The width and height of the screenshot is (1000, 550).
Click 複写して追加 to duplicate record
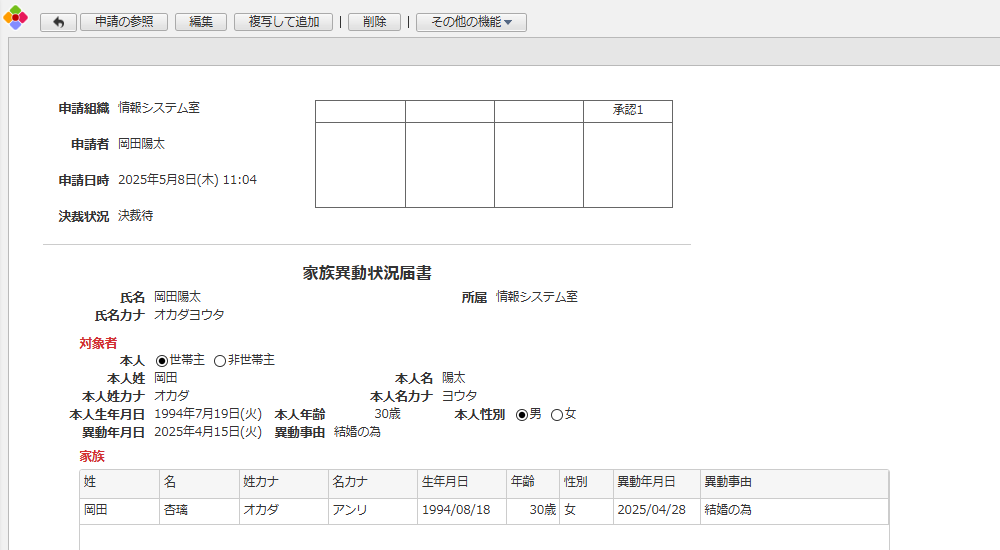pos(283,22)
